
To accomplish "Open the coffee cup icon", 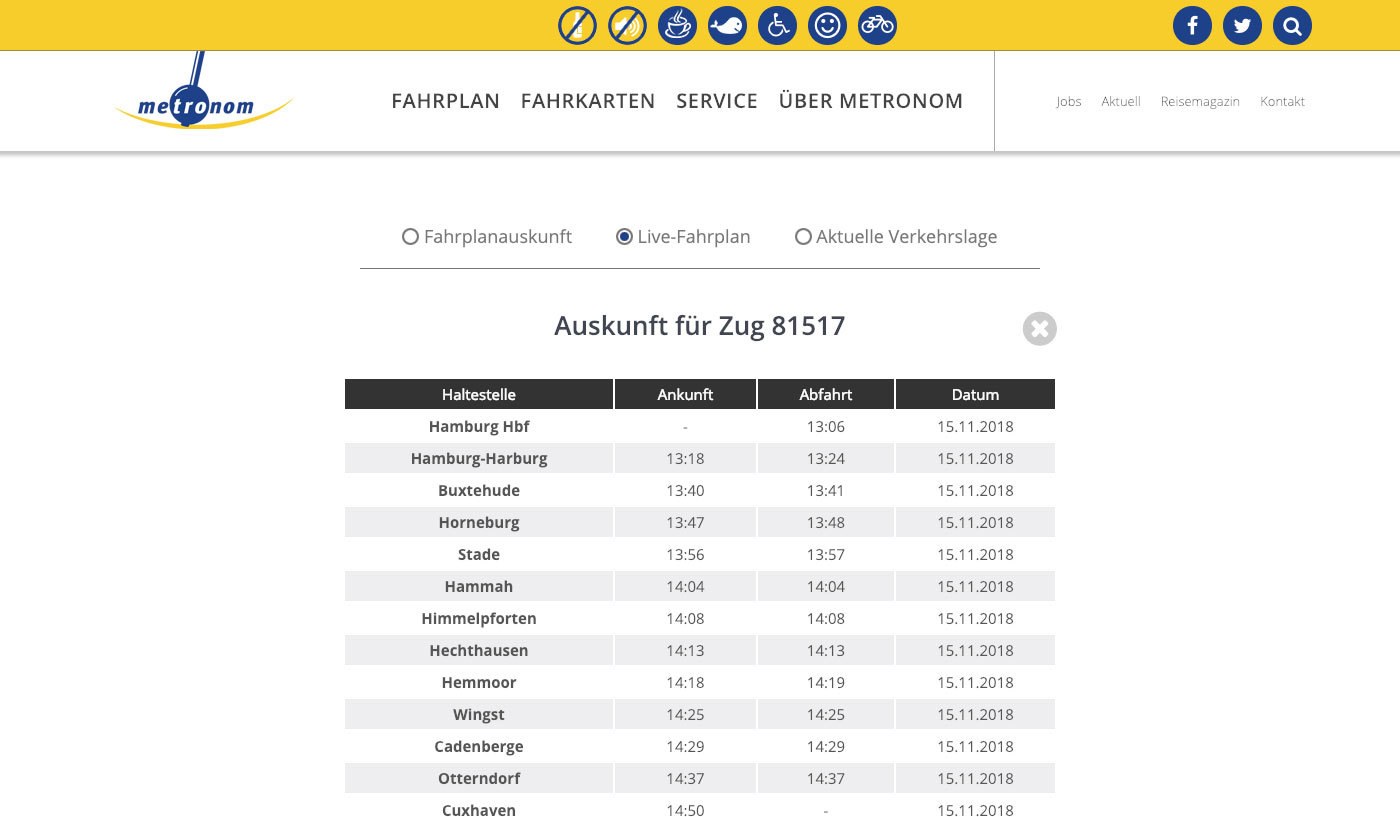I will coord(677,25).
